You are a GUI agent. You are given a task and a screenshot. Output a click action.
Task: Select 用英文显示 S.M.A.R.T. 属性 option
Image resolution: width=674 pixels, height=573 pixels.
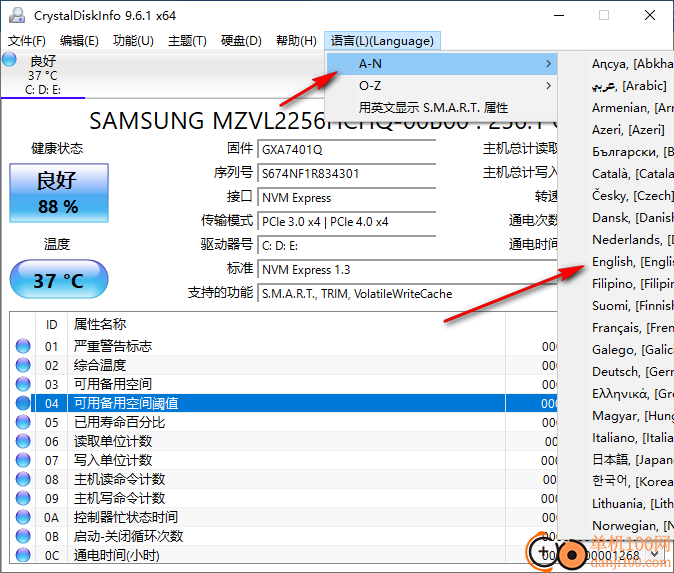(442, 107)
